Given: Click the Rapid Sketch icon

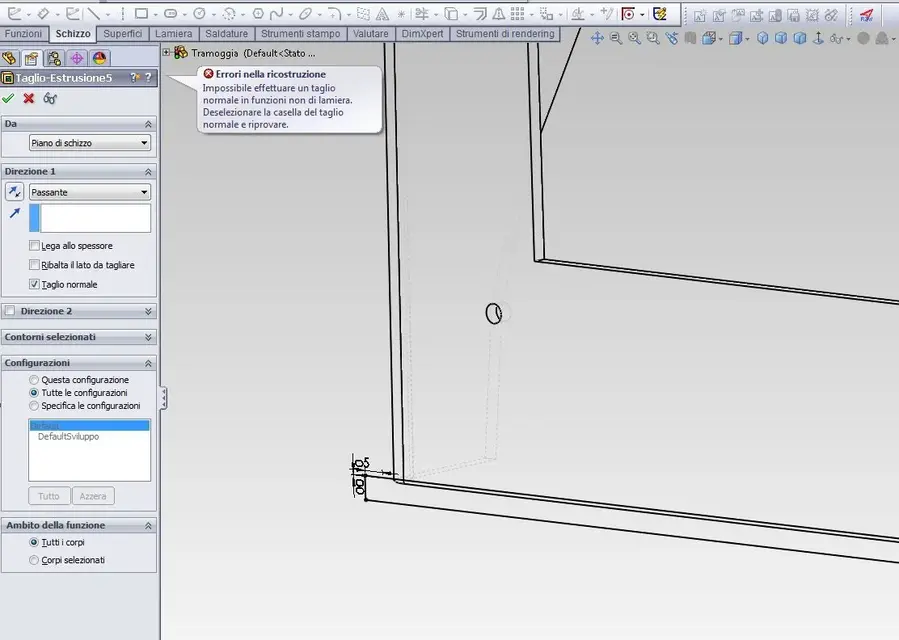Looking at the screenshot, I should coord(660,14).
